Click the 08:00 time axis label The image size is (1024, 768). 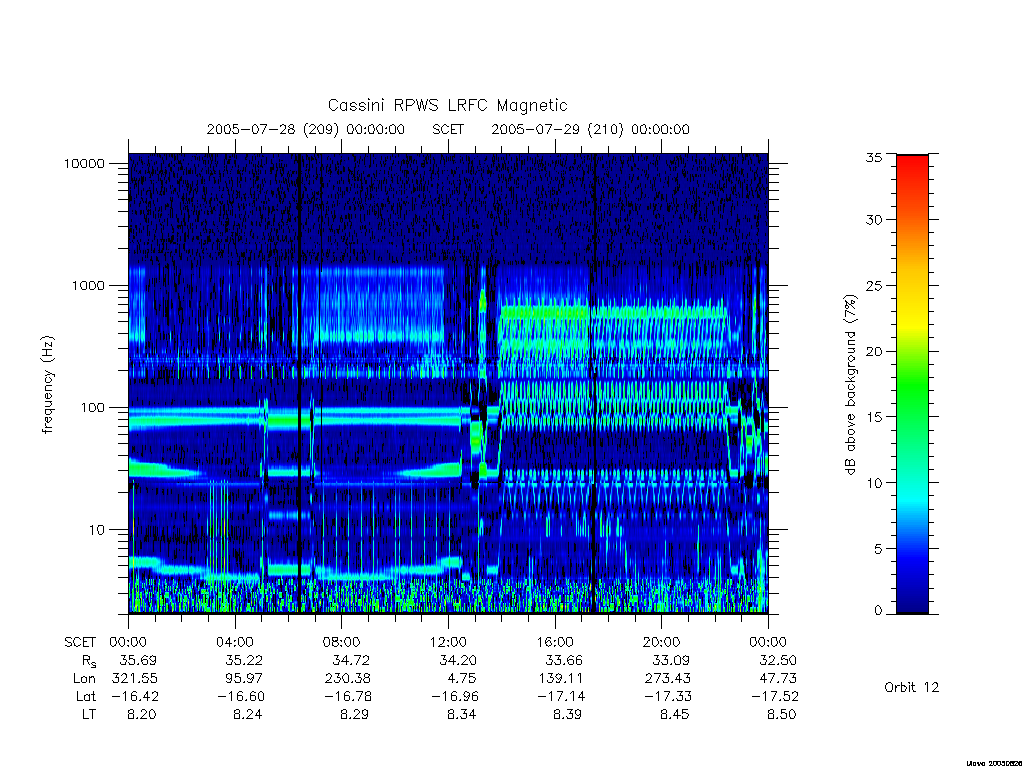(342, 642)
